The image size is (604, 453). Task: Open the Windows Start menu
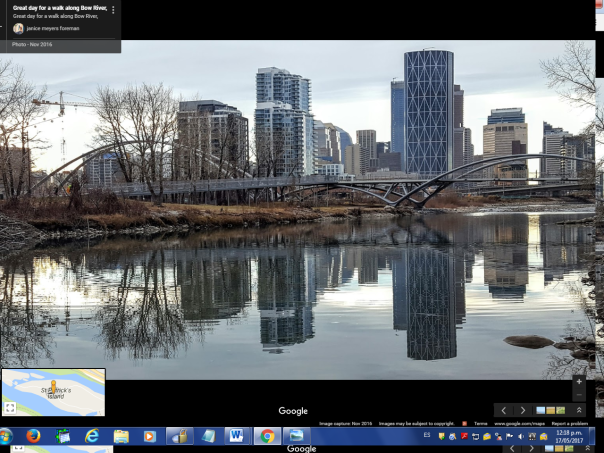7,436
